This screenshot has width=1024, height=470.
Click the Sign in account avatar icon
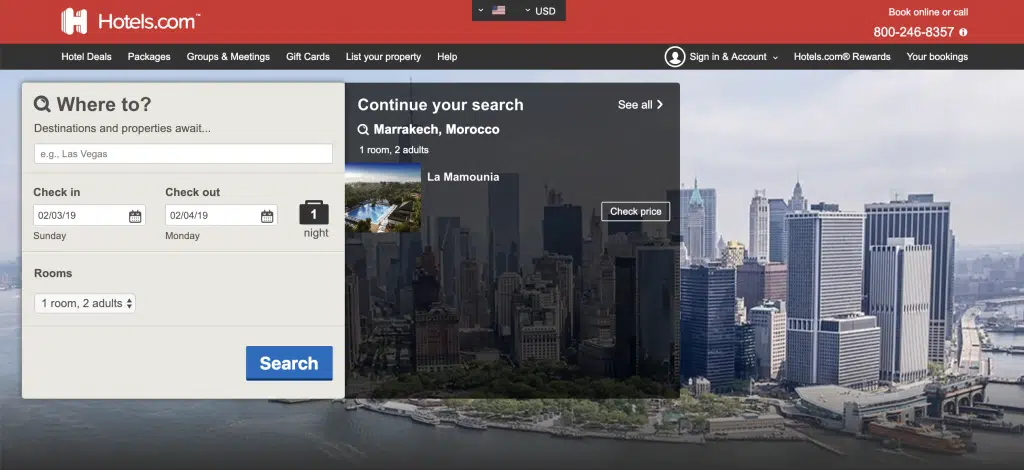(x=675, y=57)
